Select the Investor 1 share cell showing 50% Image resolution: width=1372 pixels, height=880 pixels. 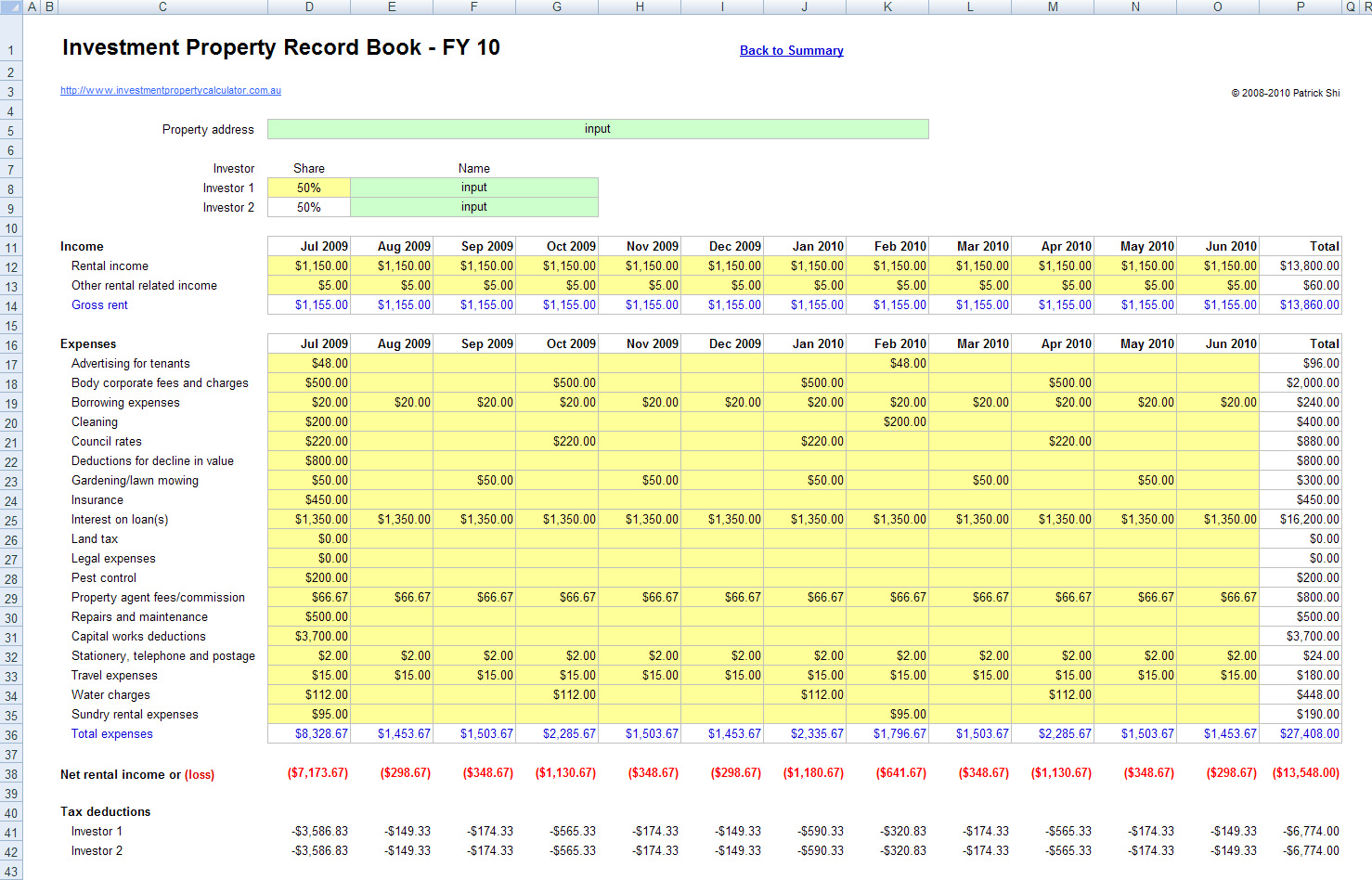tap(308, 187)
